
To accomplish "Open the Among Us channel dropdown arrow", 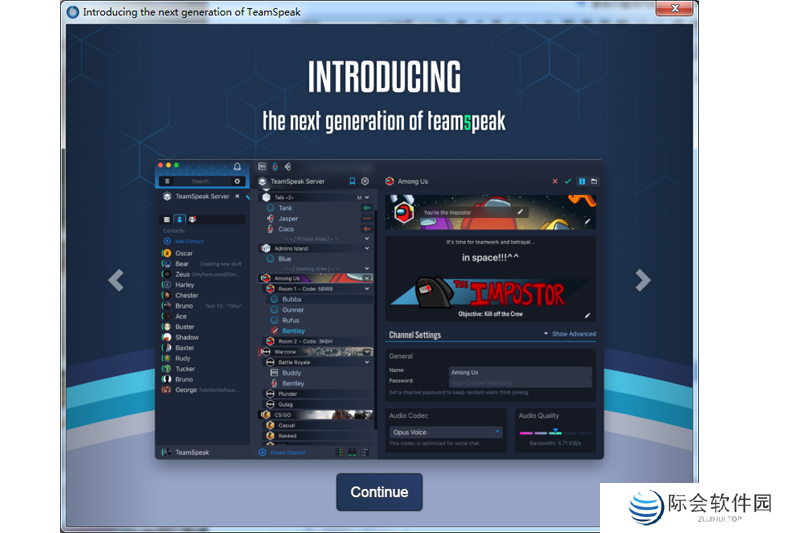I will click(x=367, y=278).
